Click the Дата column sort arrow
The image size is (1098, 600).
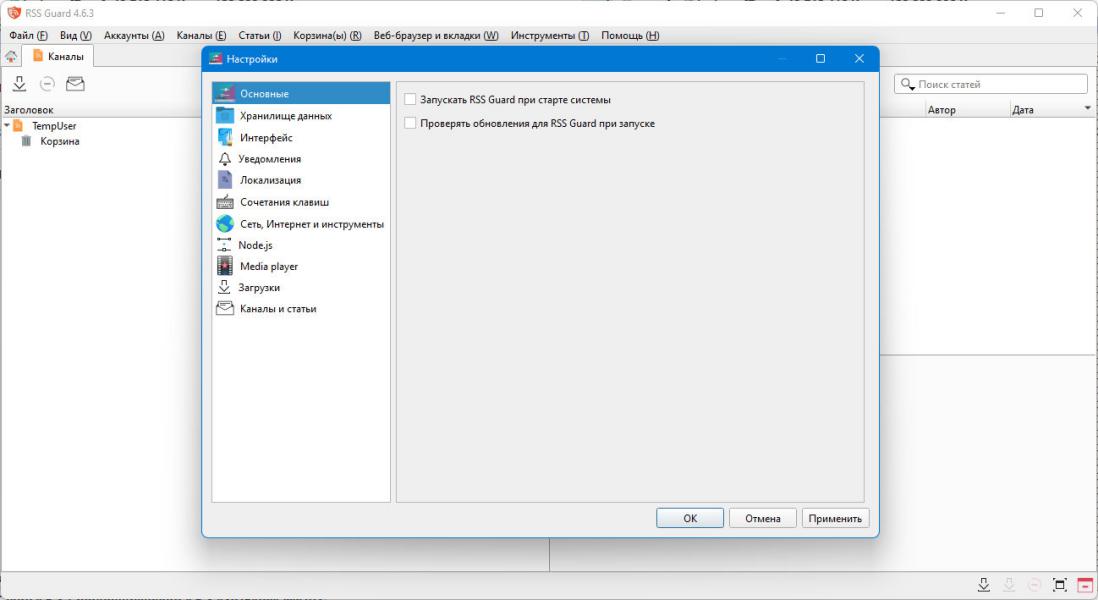click(x=1087, y=108)
